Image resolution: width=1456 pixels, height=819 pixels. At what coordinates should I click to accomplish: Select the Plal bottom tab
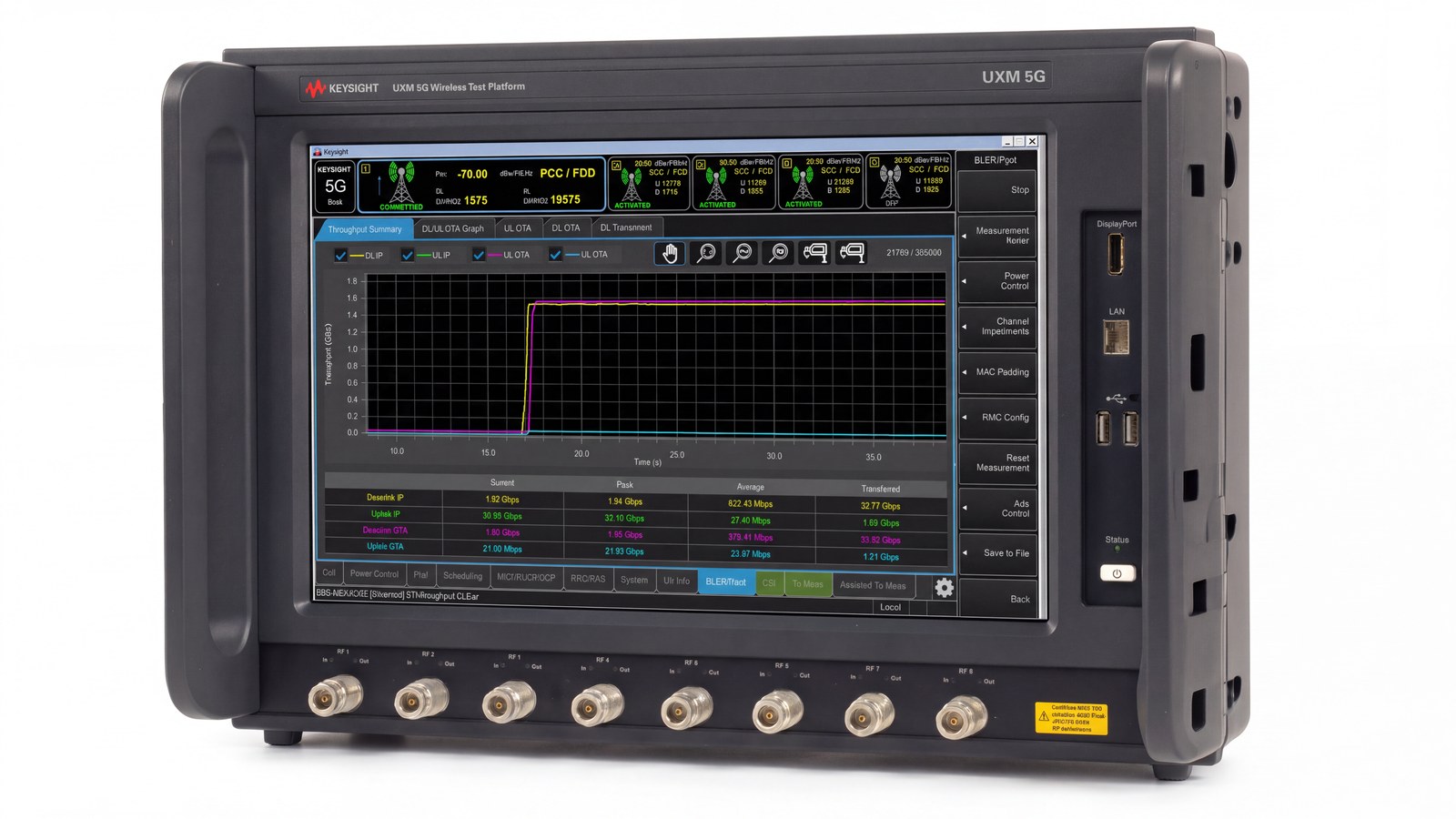tap(420, 575)
